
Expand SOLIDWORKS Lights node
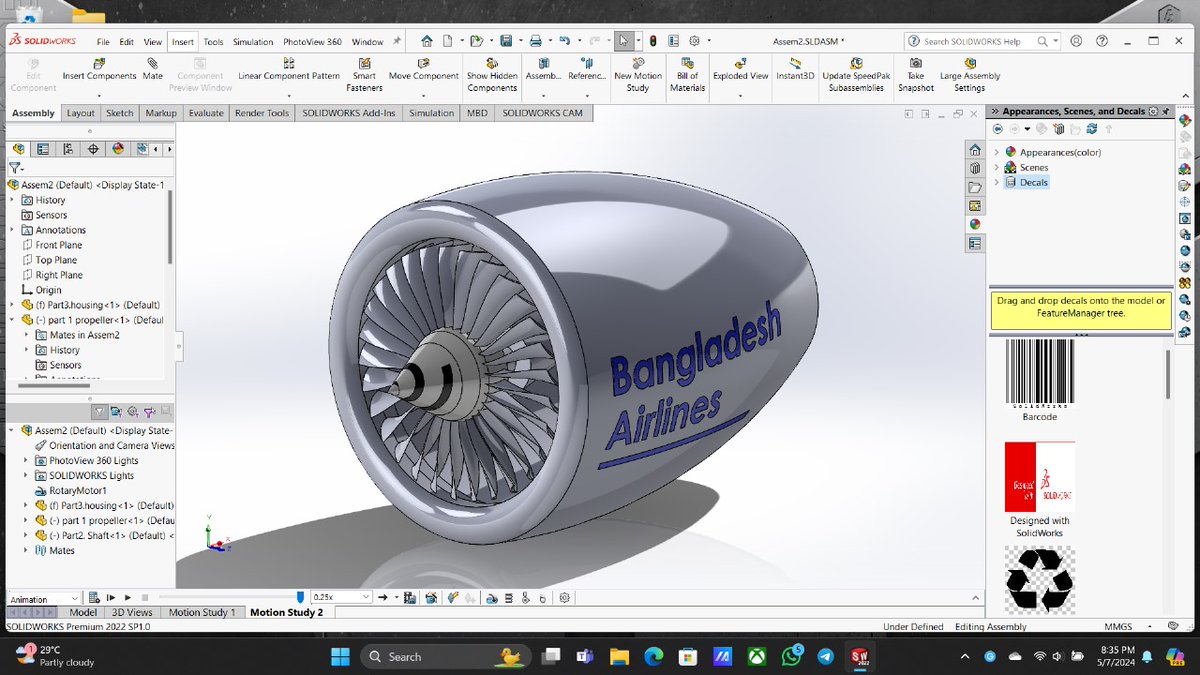click(26, 475)
